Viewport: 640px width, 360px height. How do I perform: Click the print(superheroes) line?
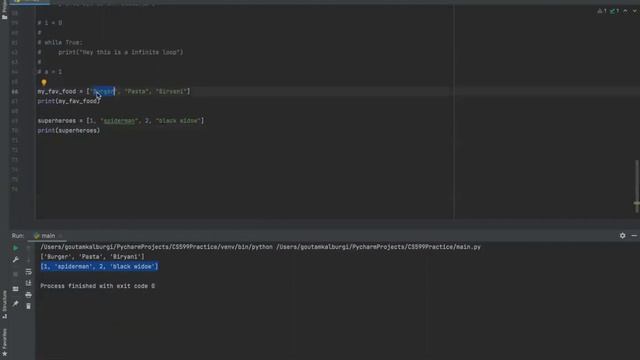click(69, 131)
